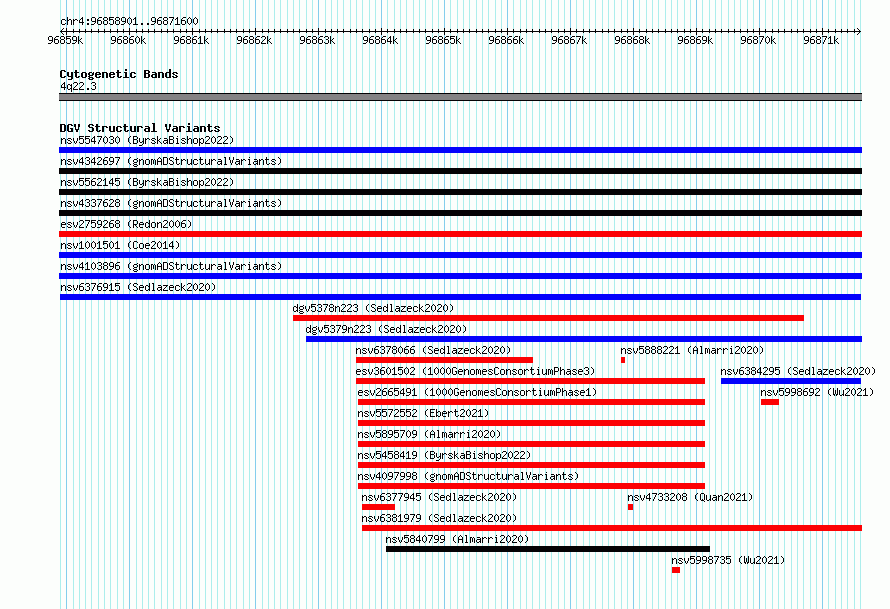The height and width of the screenshot is (609, 890).
Task: Click the 96862k ruler tick label
Action: (254, 40)
